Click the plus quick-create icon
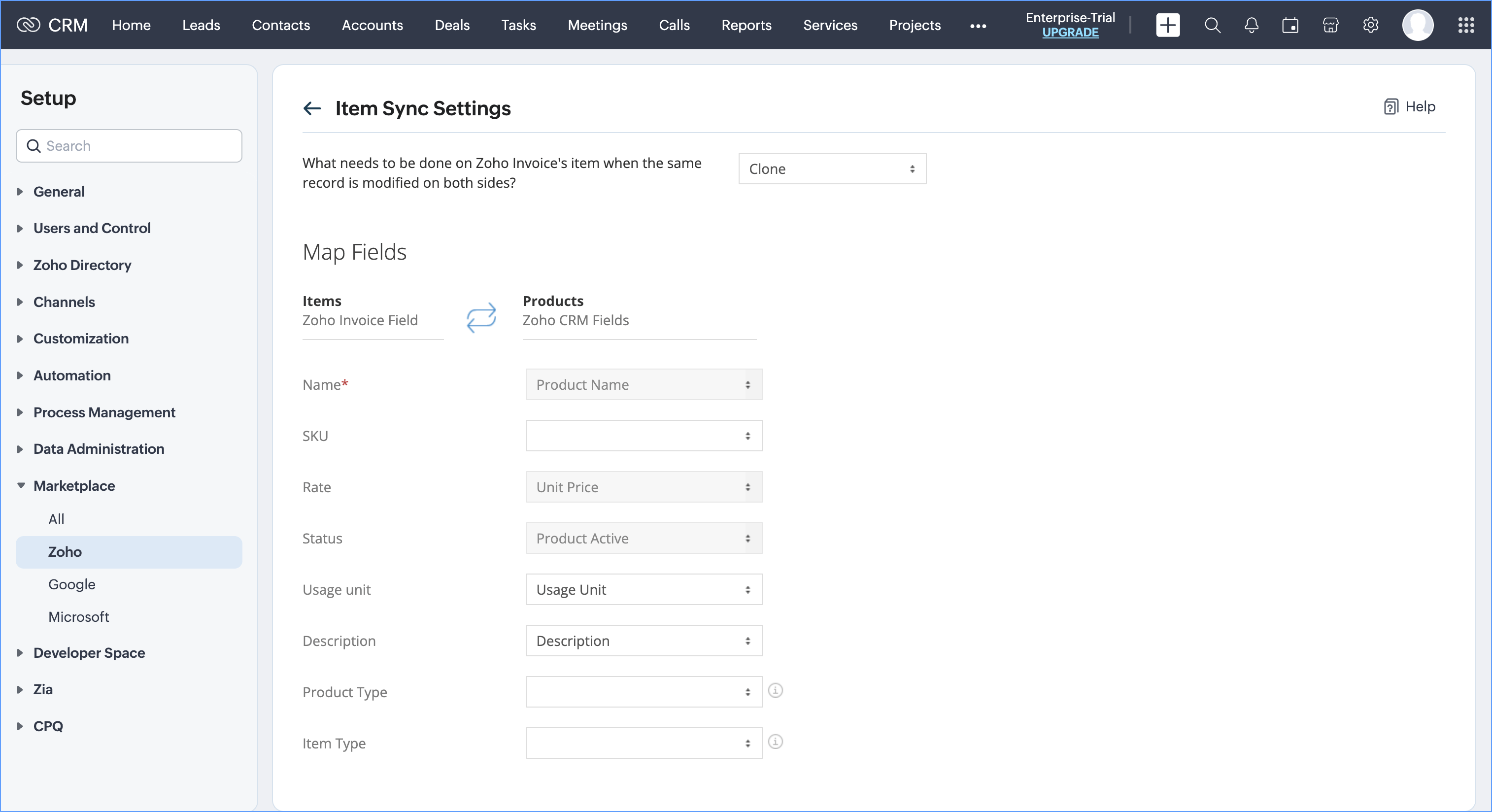The width and height of the screenshot is (1492, 812). click(1167, 26)
